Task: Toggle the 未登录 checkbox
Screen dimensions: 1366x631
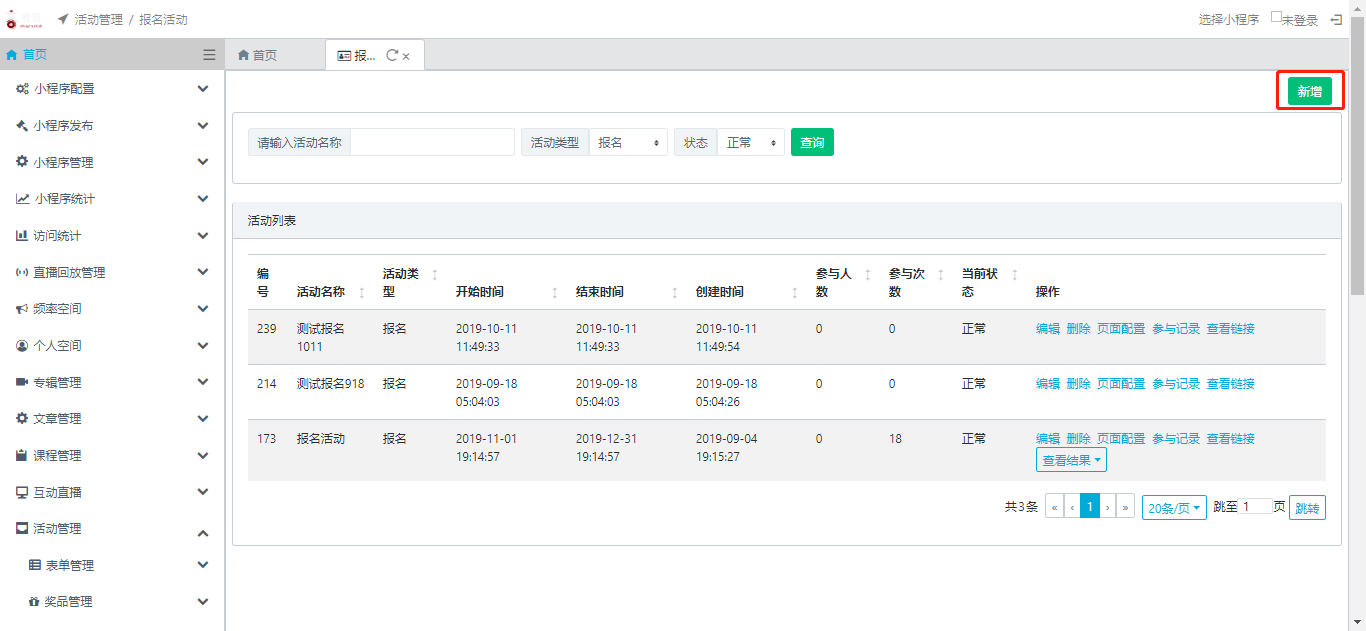Action: coord(1276,17)
